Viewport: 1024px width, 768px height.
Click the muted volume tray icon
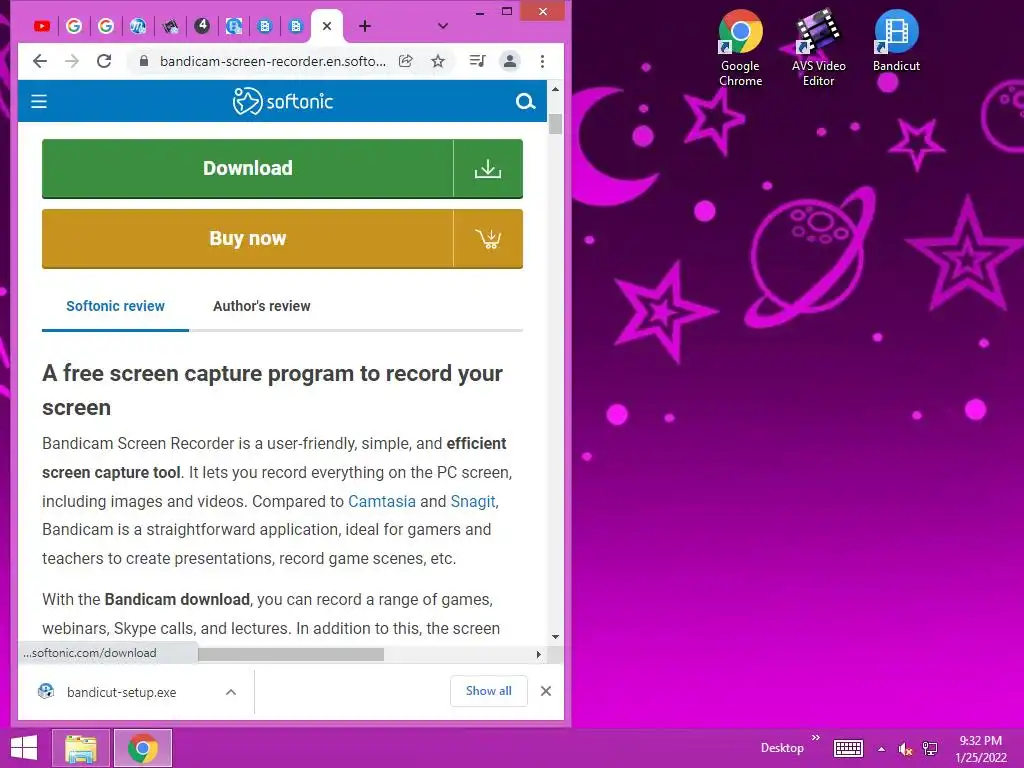tap(905, 749)
